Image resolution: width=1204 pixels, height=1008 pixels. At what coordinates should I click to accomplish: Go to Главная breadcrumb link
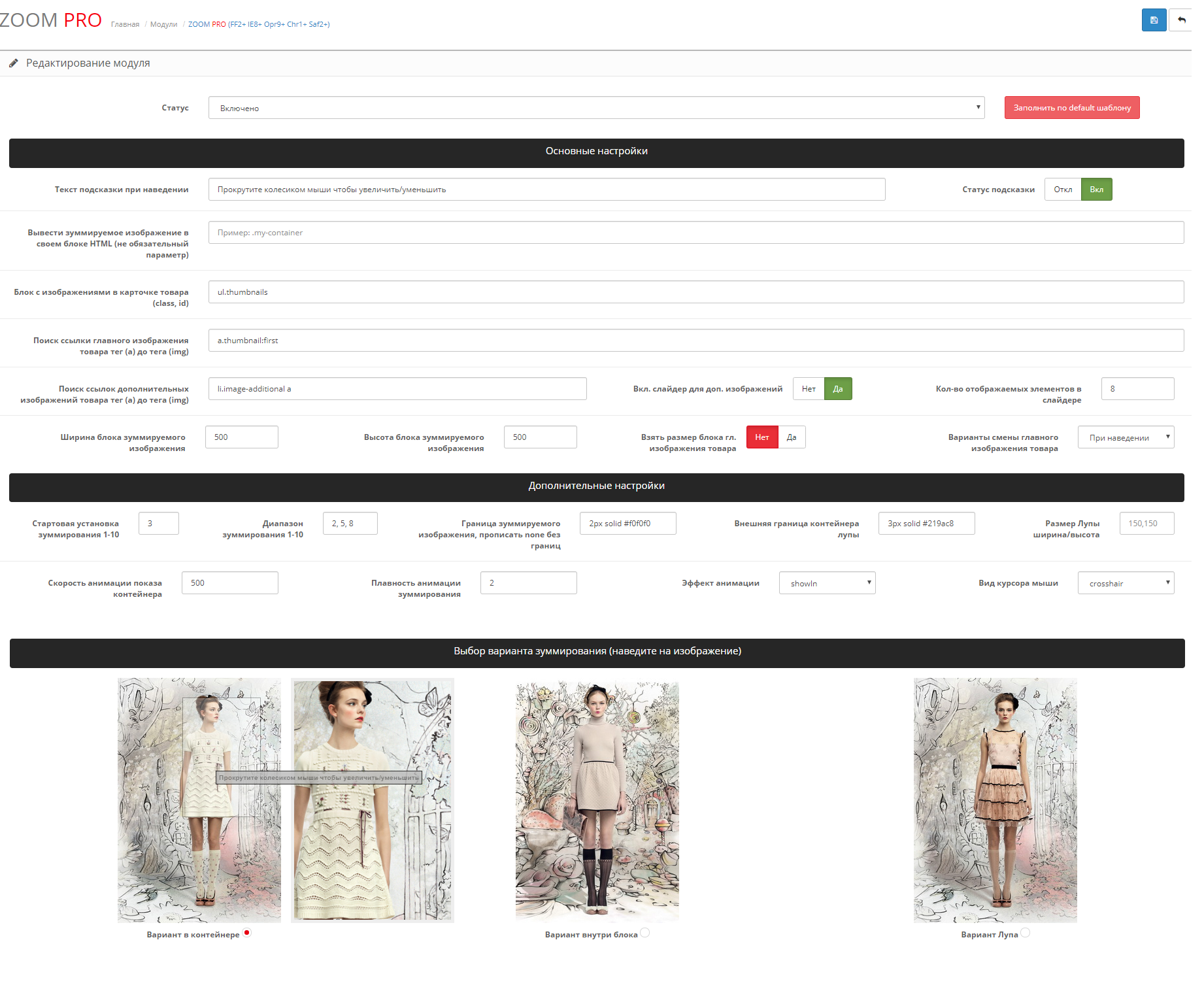(x=125, y=25)
